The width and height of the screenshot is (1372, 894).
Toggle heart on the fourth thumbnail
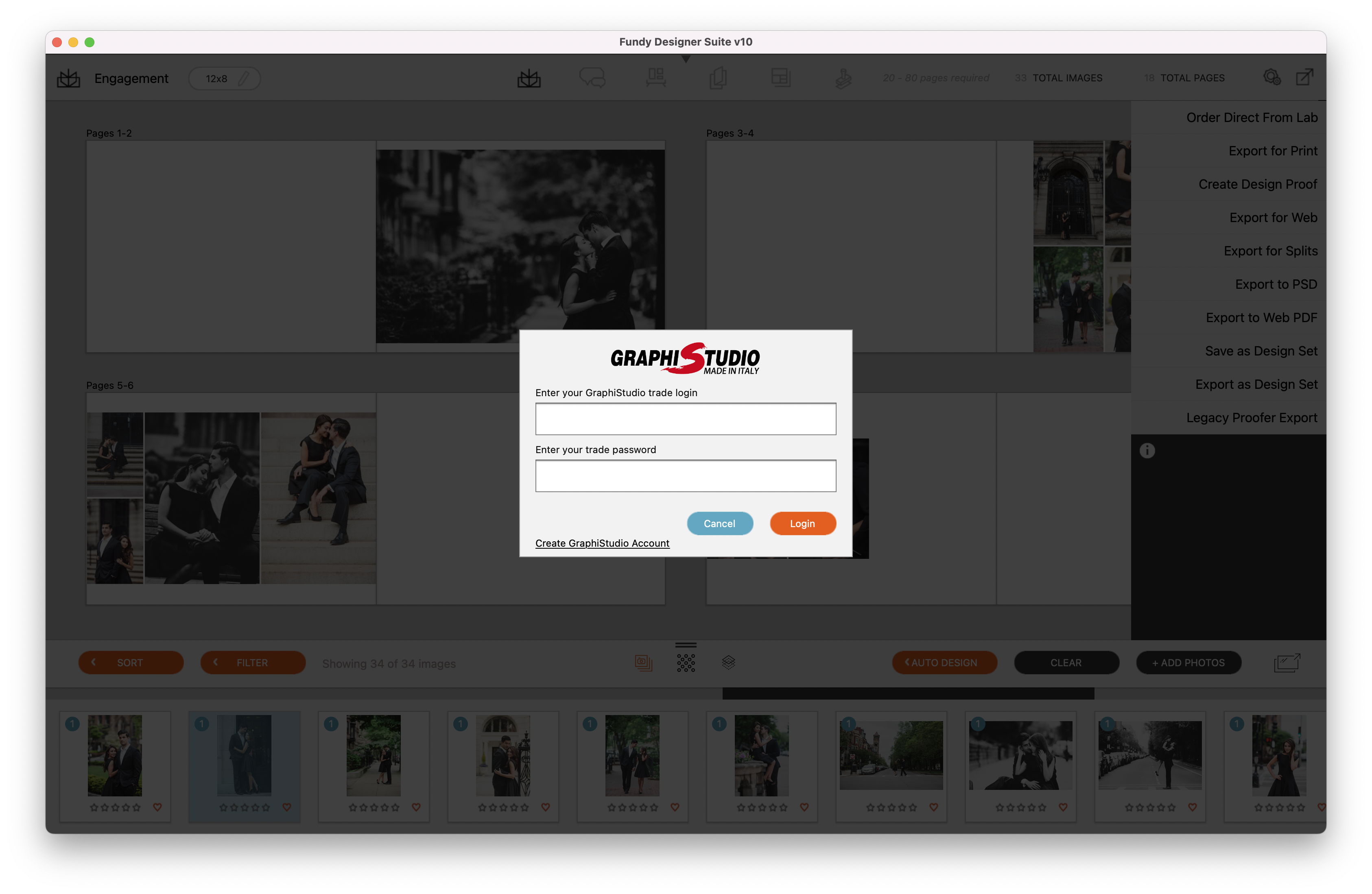[545, 807]
